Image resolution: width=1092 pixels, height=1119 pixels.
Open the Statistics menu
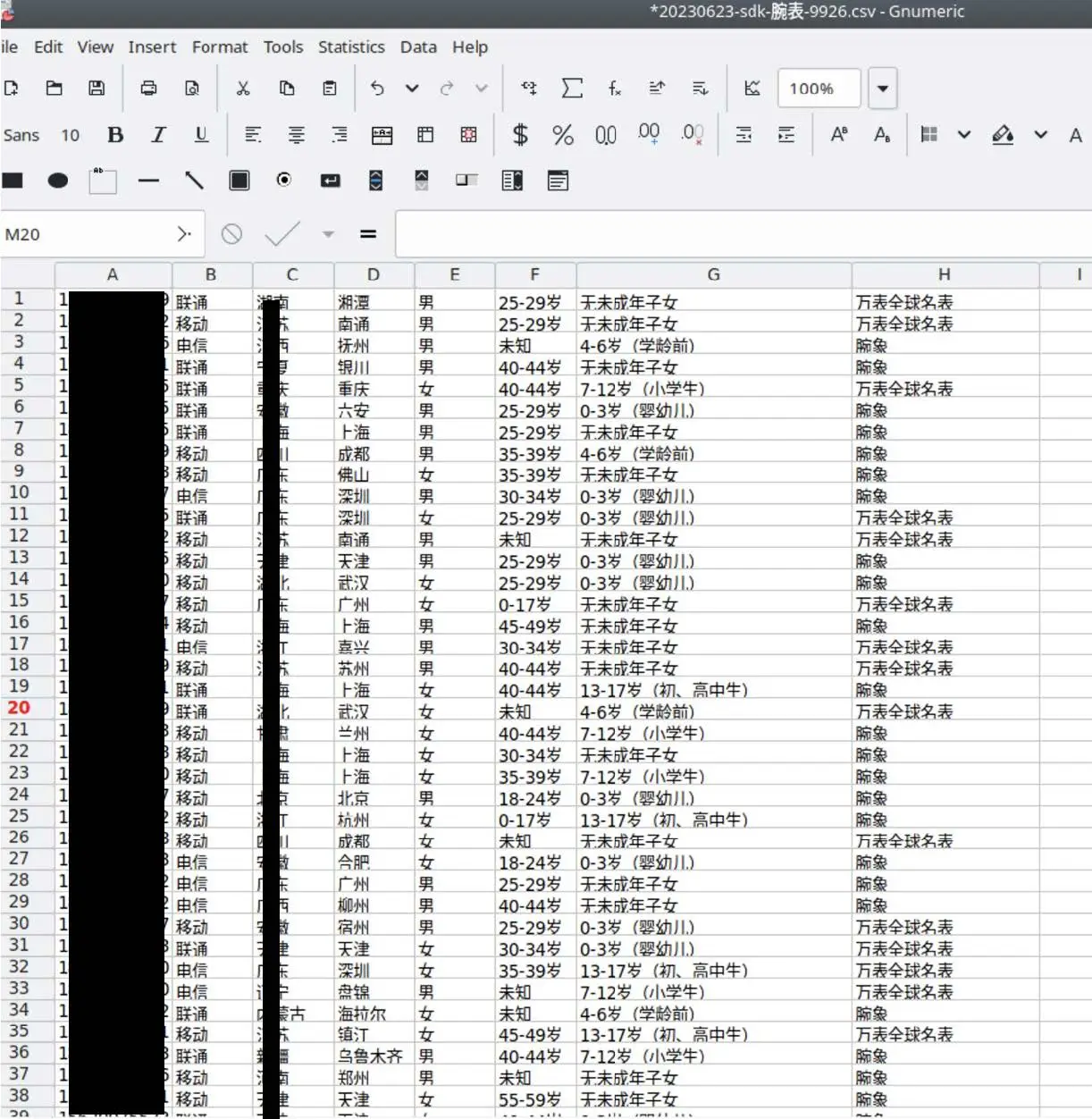pos(351,46)
